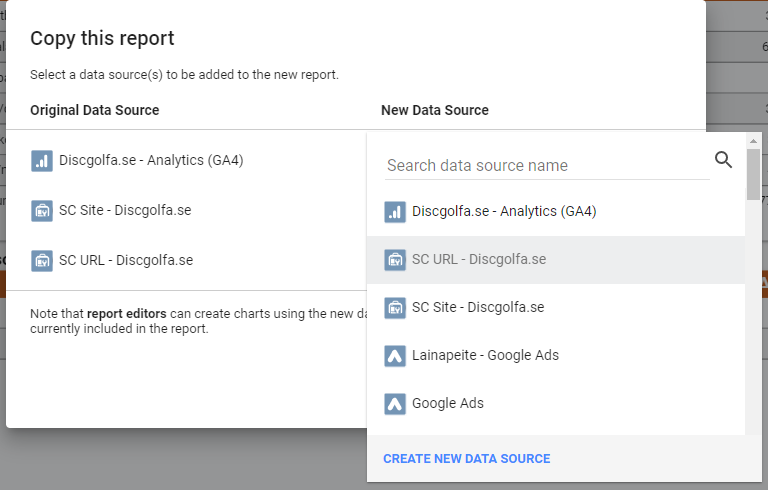Click original Discgolfa.se - Analytics (GA4) text
The height and width of the screenshot is (490, 768).
click(151, 160)
